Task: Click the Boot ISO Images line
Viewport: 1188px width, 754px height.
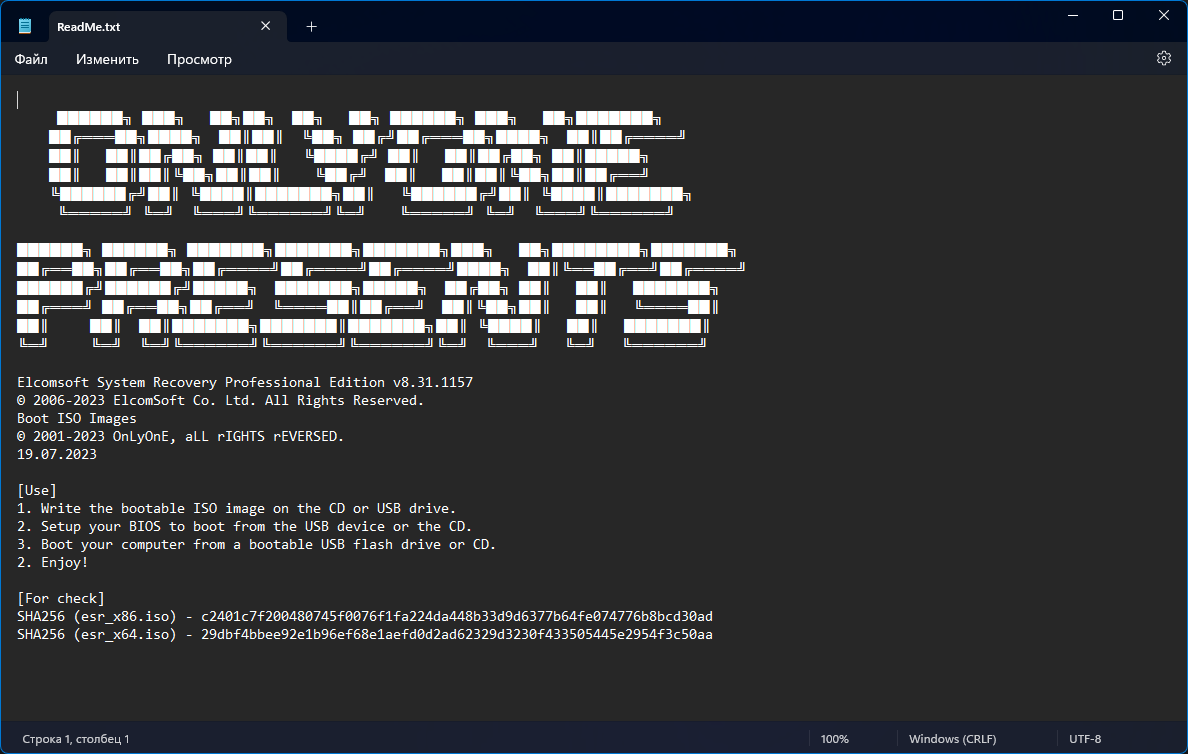Action: [x=77, y=418]
